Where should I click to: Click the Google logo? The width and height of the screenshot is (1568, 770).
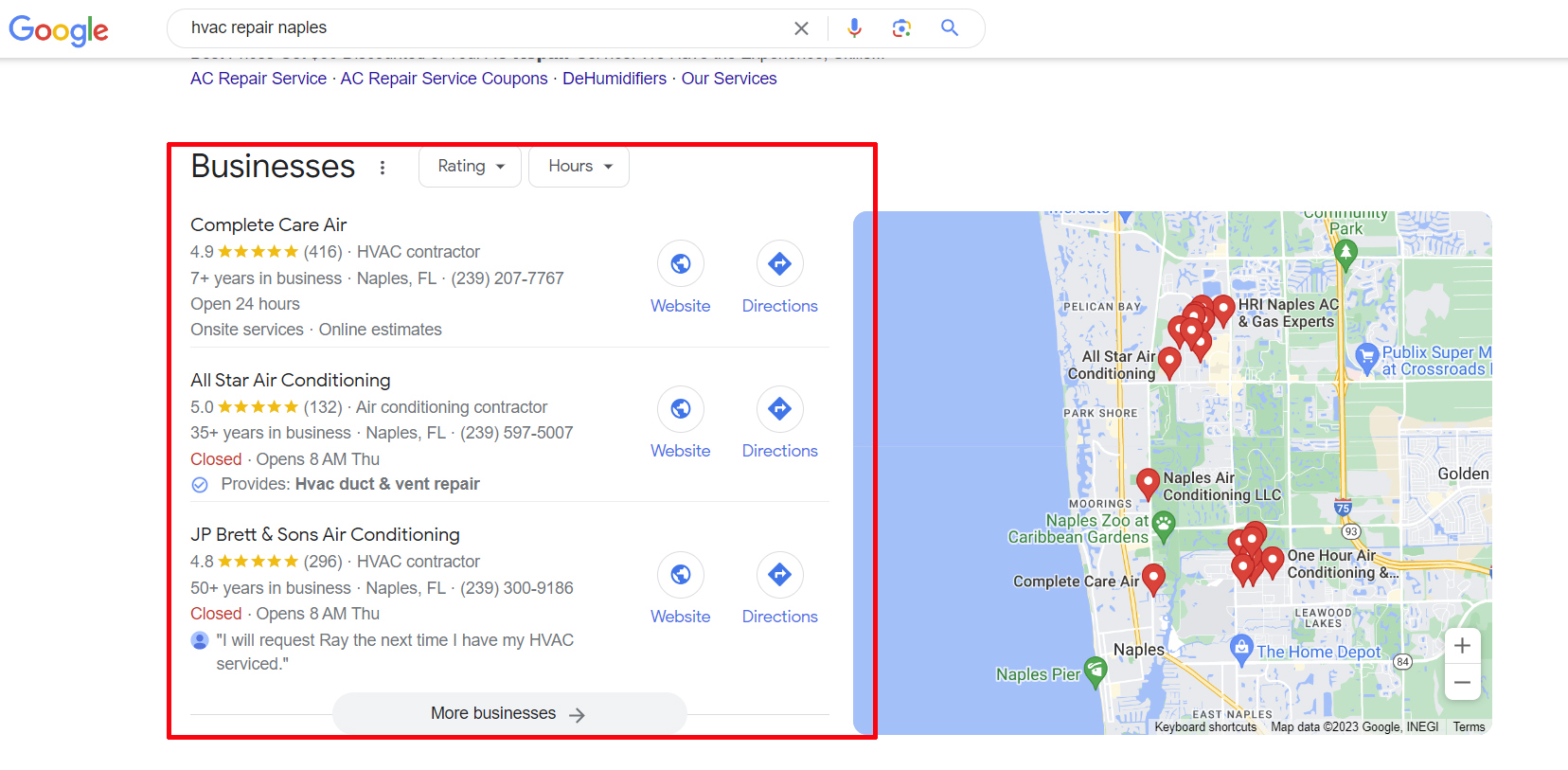coord(59,29)
